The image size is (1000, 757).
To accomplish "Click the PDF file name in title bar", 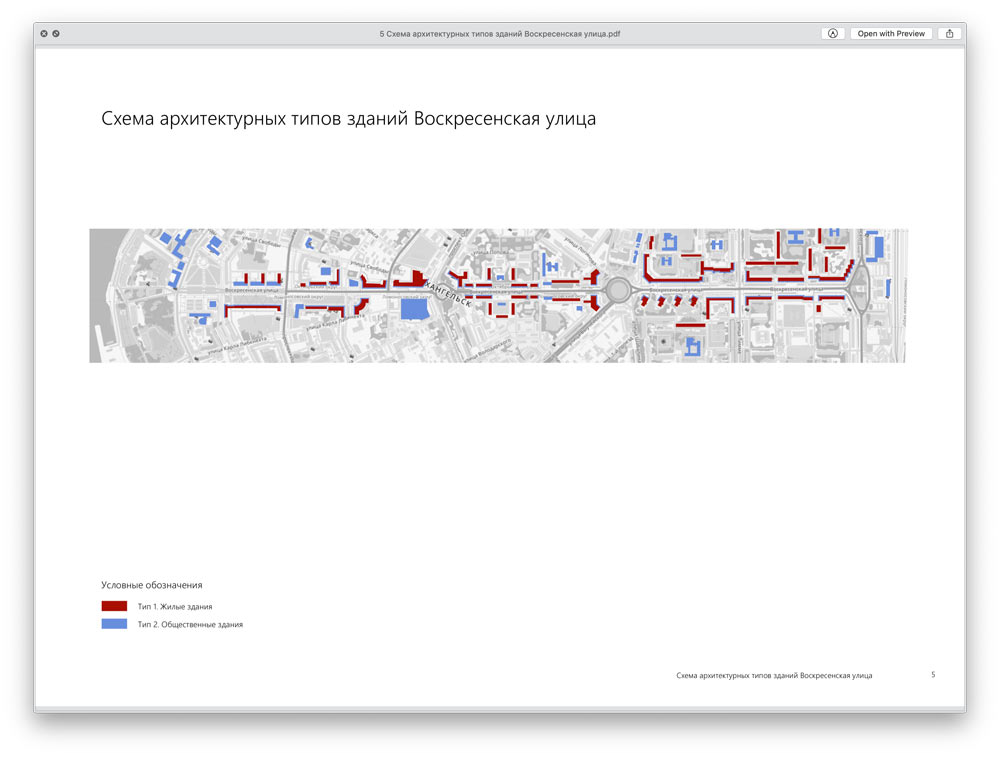I will click(499, 33).
